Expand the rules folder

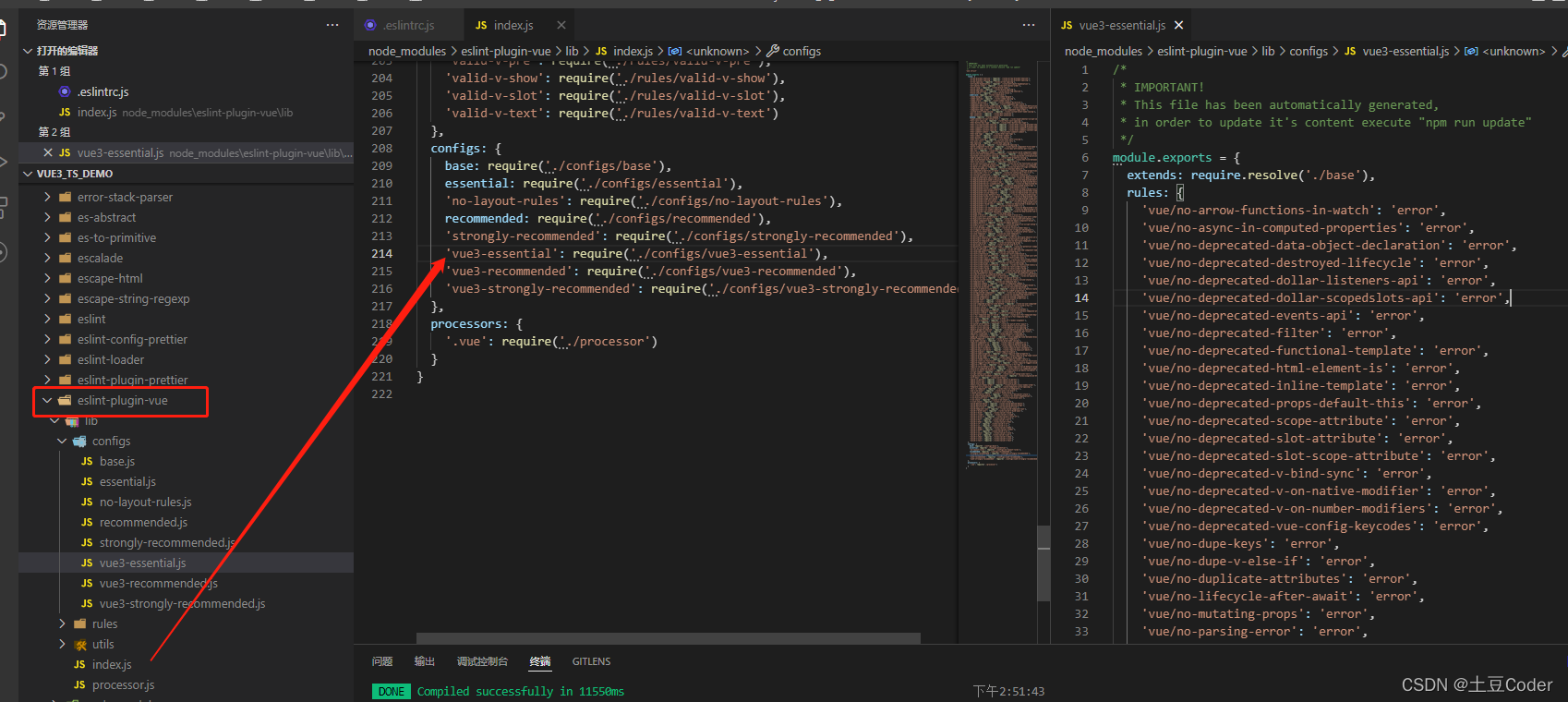62,623
